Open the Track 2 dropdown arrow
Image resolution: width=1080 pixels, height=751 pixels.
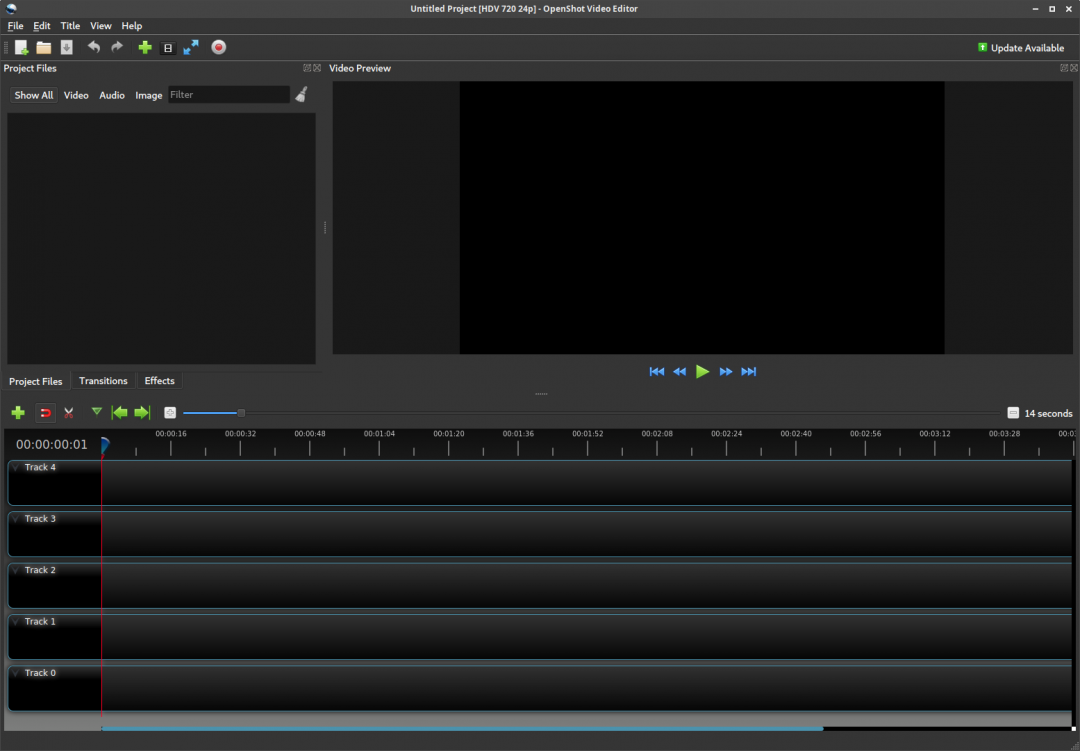tap(16, 570)
